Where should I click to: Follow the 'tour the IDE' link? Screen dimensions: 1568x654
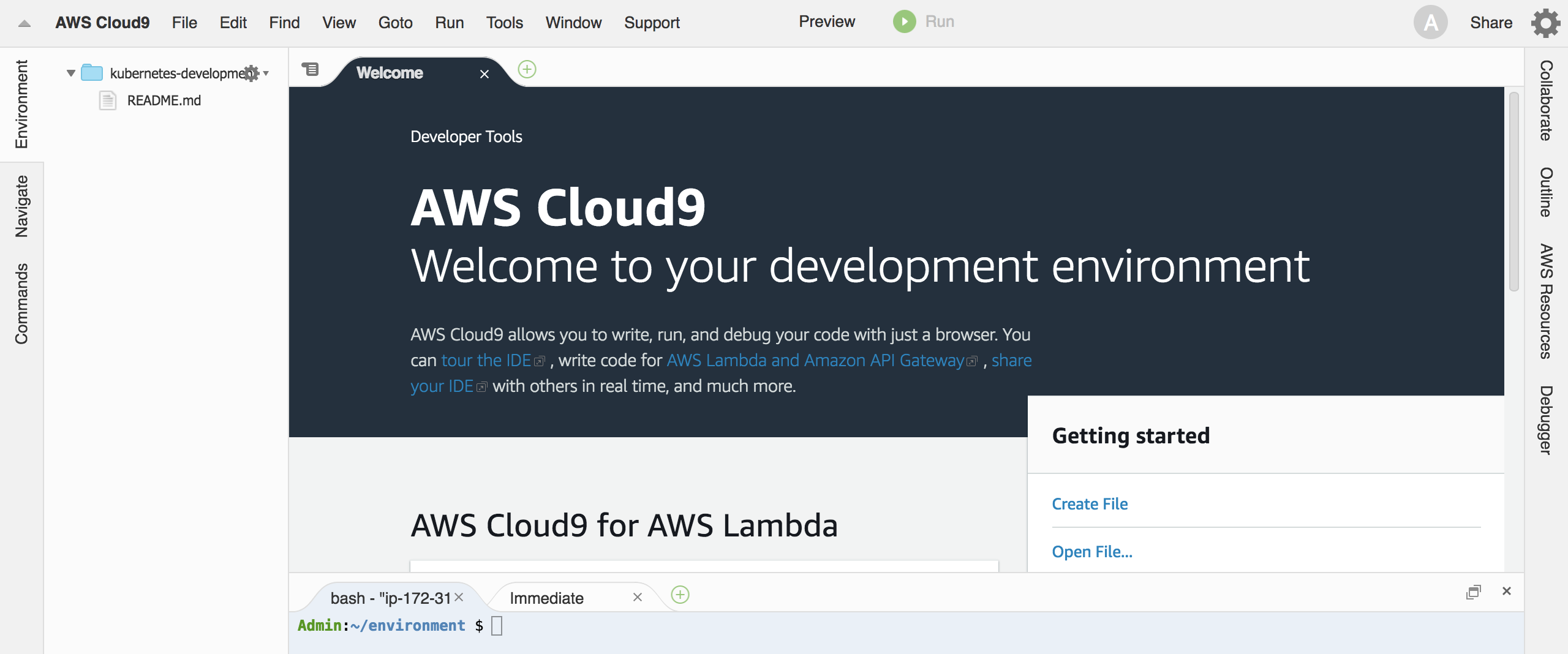click(486, 360)
